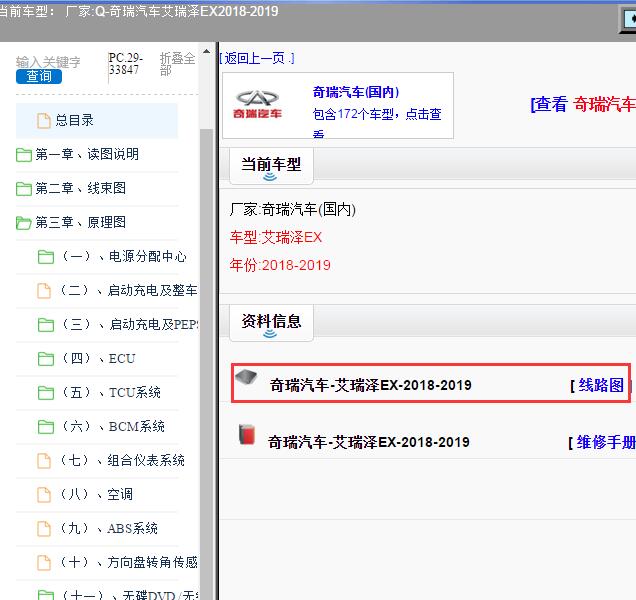636x600 pixels.
Task: Open the （八）、空调 entry text
Action: click(96, 495)
